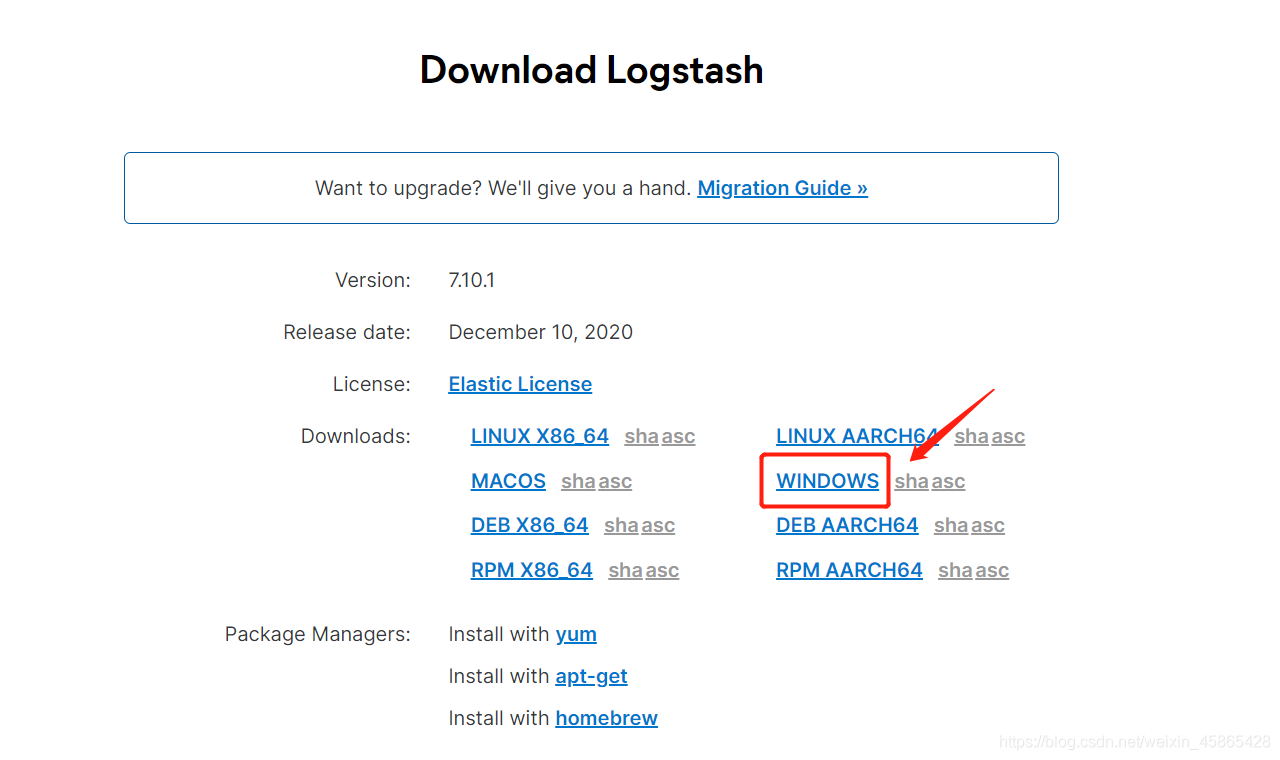Viewport: 1280px width, 760px height.
Task: Download the WINDOWS package
Action: tap(827, 481)
